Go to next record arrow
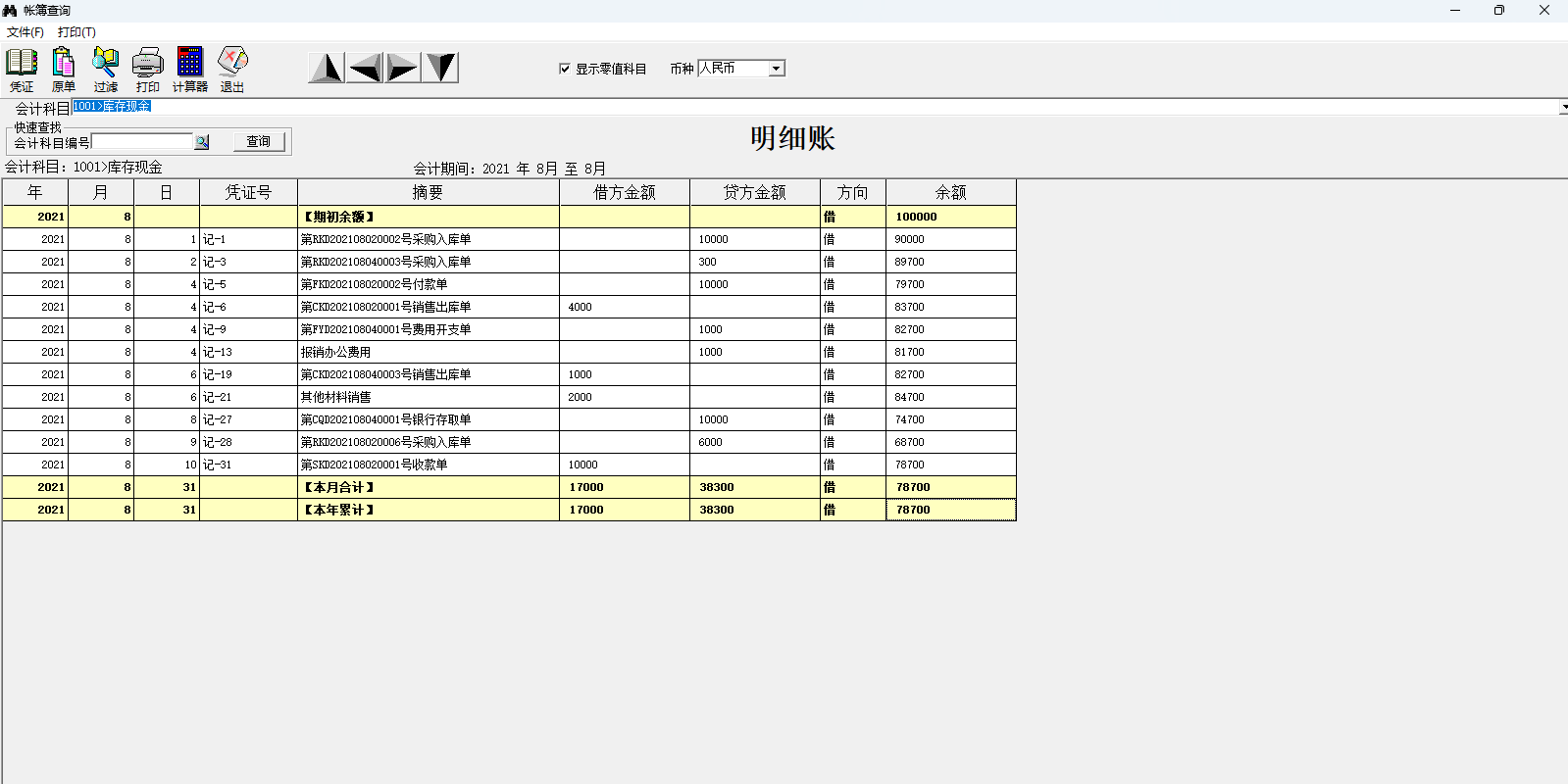Viewport: 1568px width, 784px height. pos(402,68)
